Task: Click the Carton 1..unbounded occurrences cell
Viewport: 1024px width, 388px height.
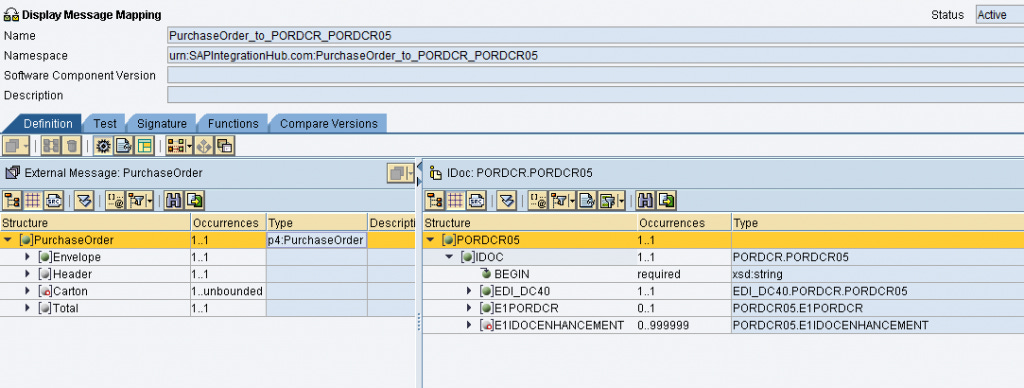Action: (x=229, y=291)
